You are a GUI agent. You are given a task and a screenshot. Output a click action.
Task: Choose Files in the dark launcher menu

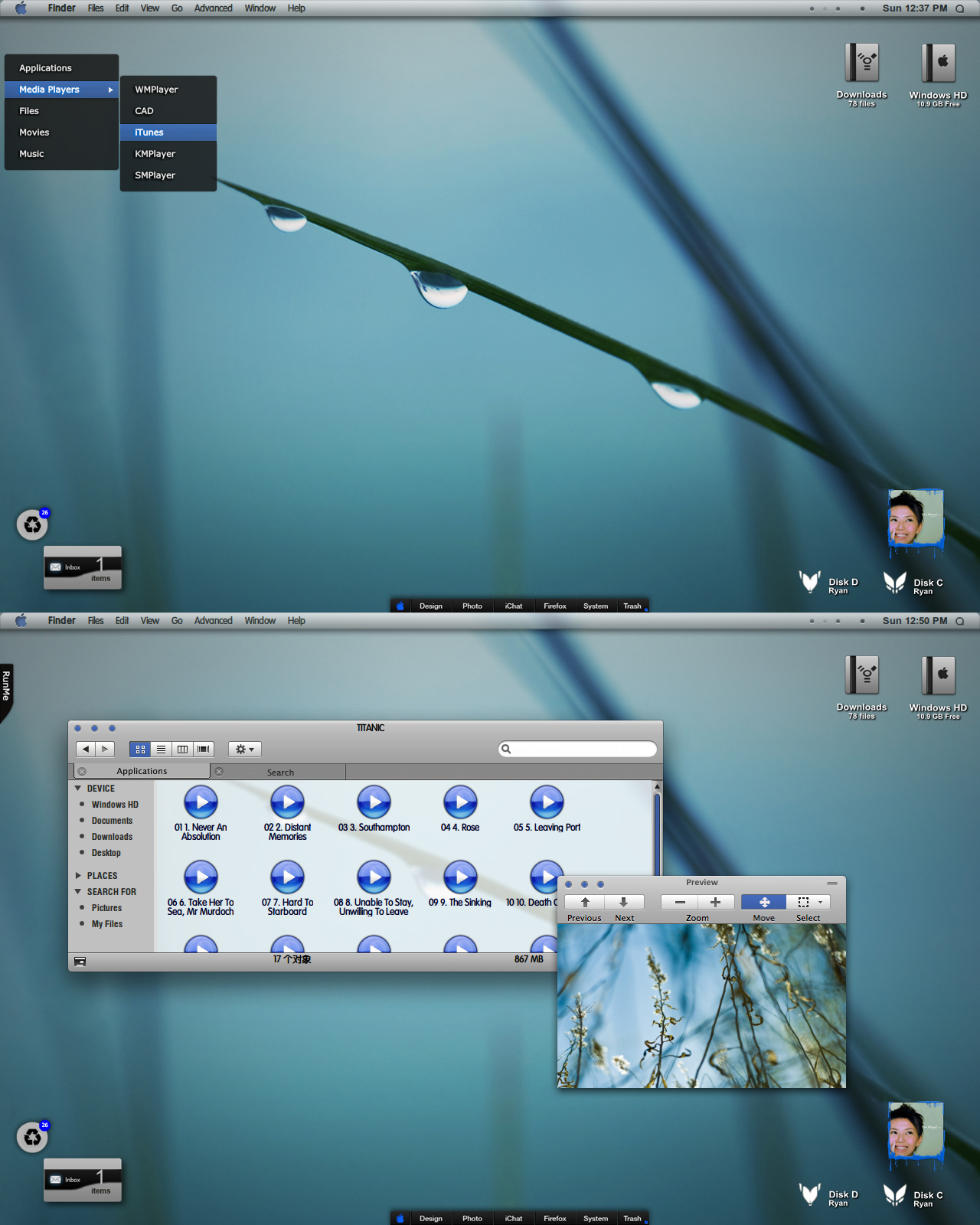(61, 111)
